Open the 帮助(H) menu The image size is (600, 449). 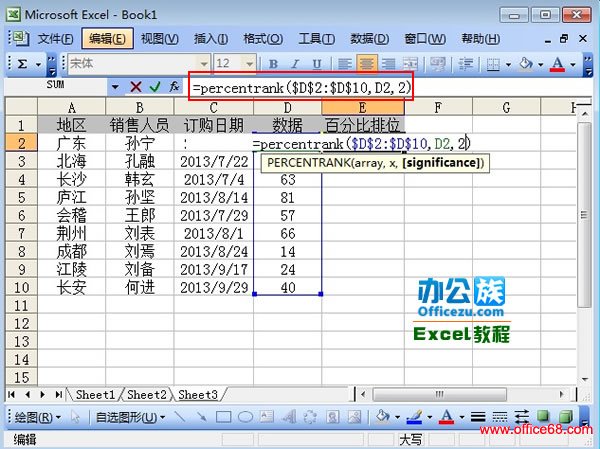(480, 39)
